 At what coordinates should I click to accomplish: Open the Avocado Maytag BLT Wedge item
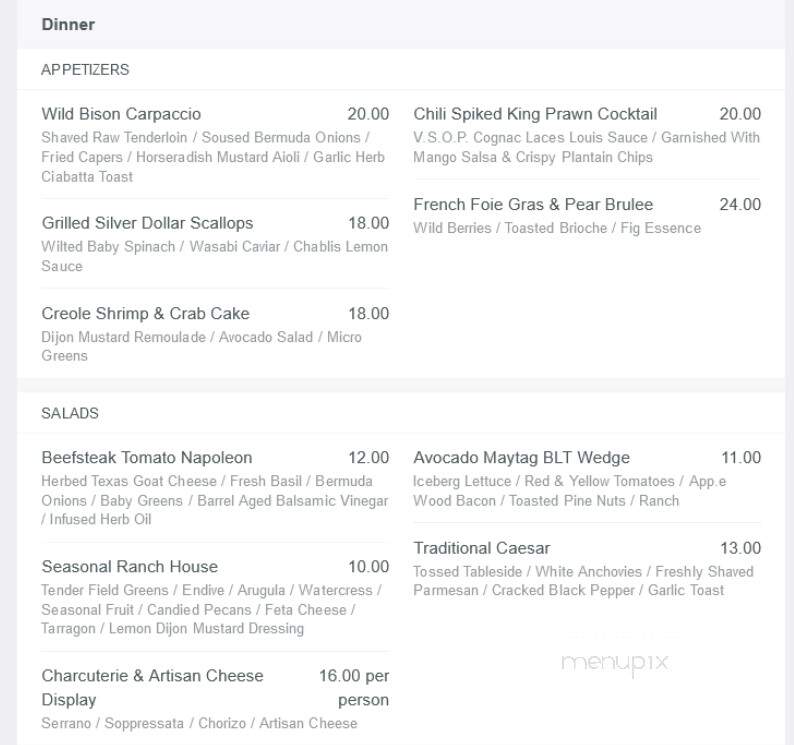pos(522,457)
